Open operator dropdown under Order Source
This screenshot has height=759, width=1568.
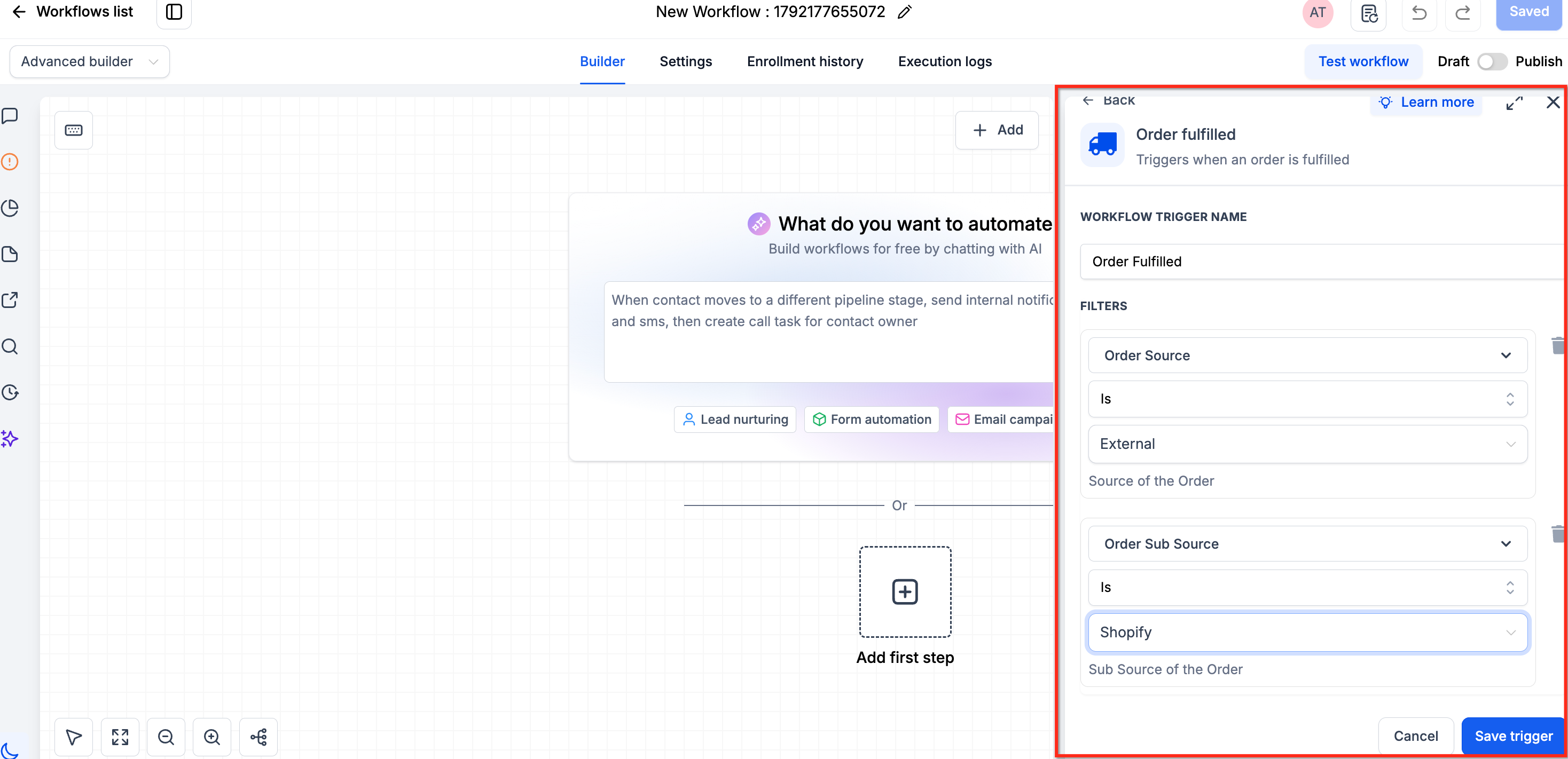click(x=1307, y=399)
